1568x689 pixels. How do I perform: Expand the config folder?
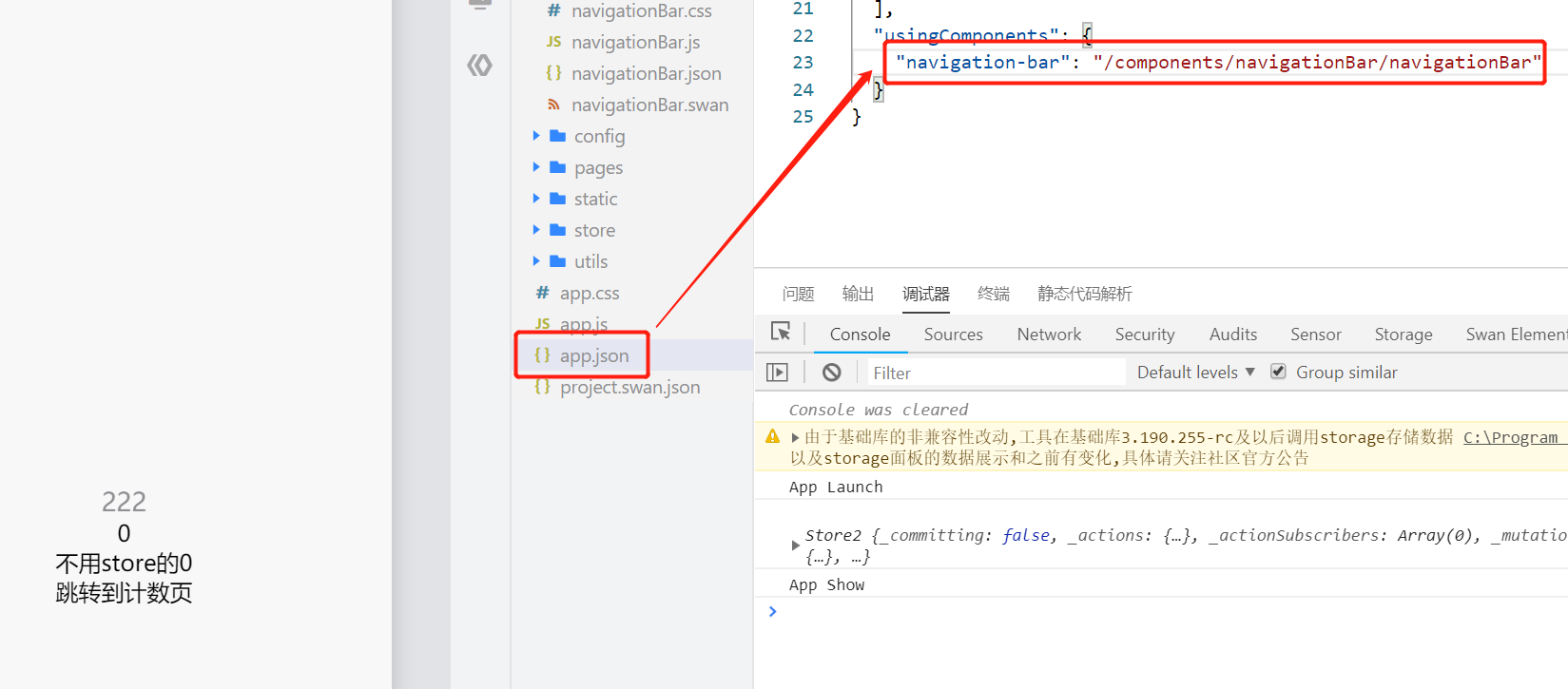[x=599, y=136]
